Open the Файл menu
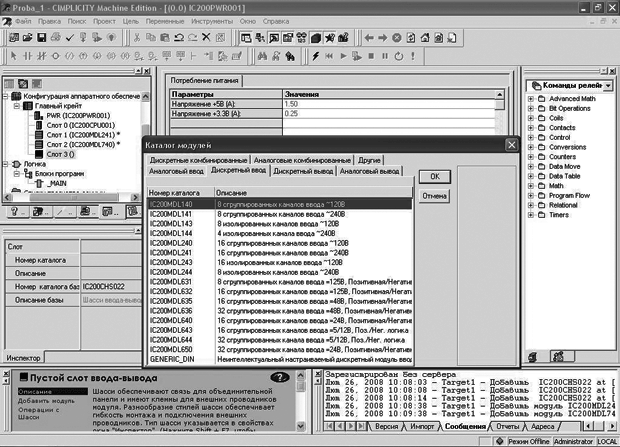620x447 pixels. 23,21
